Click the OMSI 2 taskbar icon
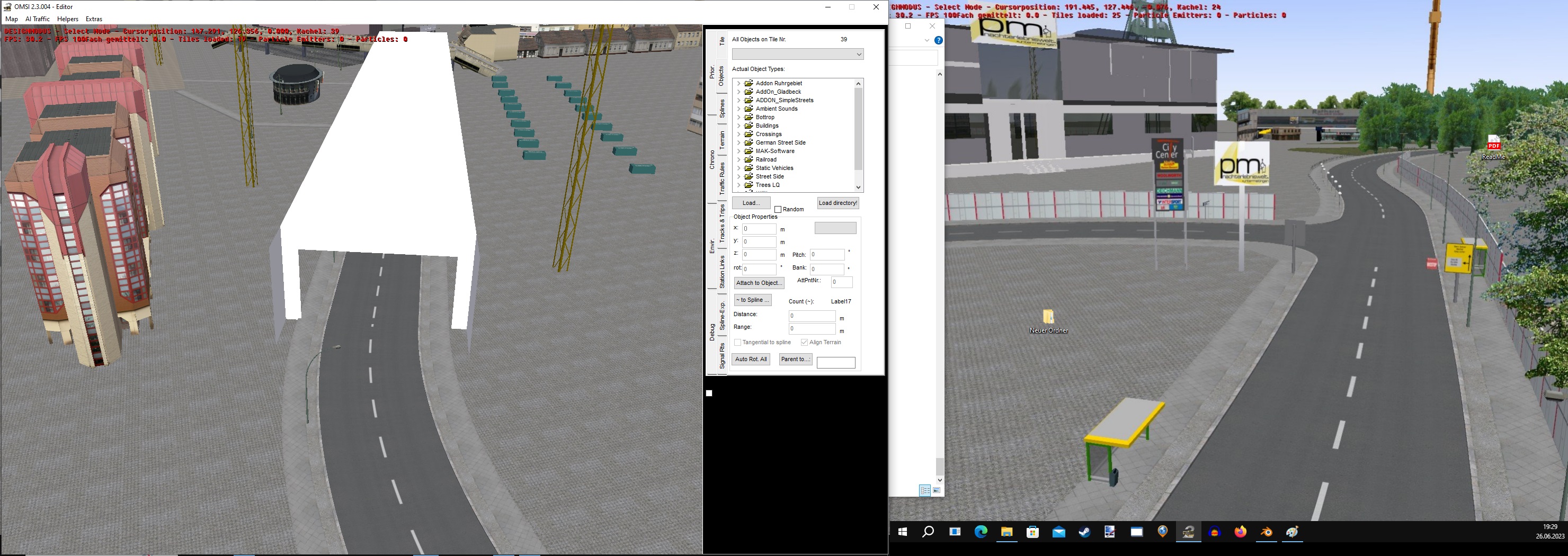The image size is (1568, 556). (x=1188, y=532)
